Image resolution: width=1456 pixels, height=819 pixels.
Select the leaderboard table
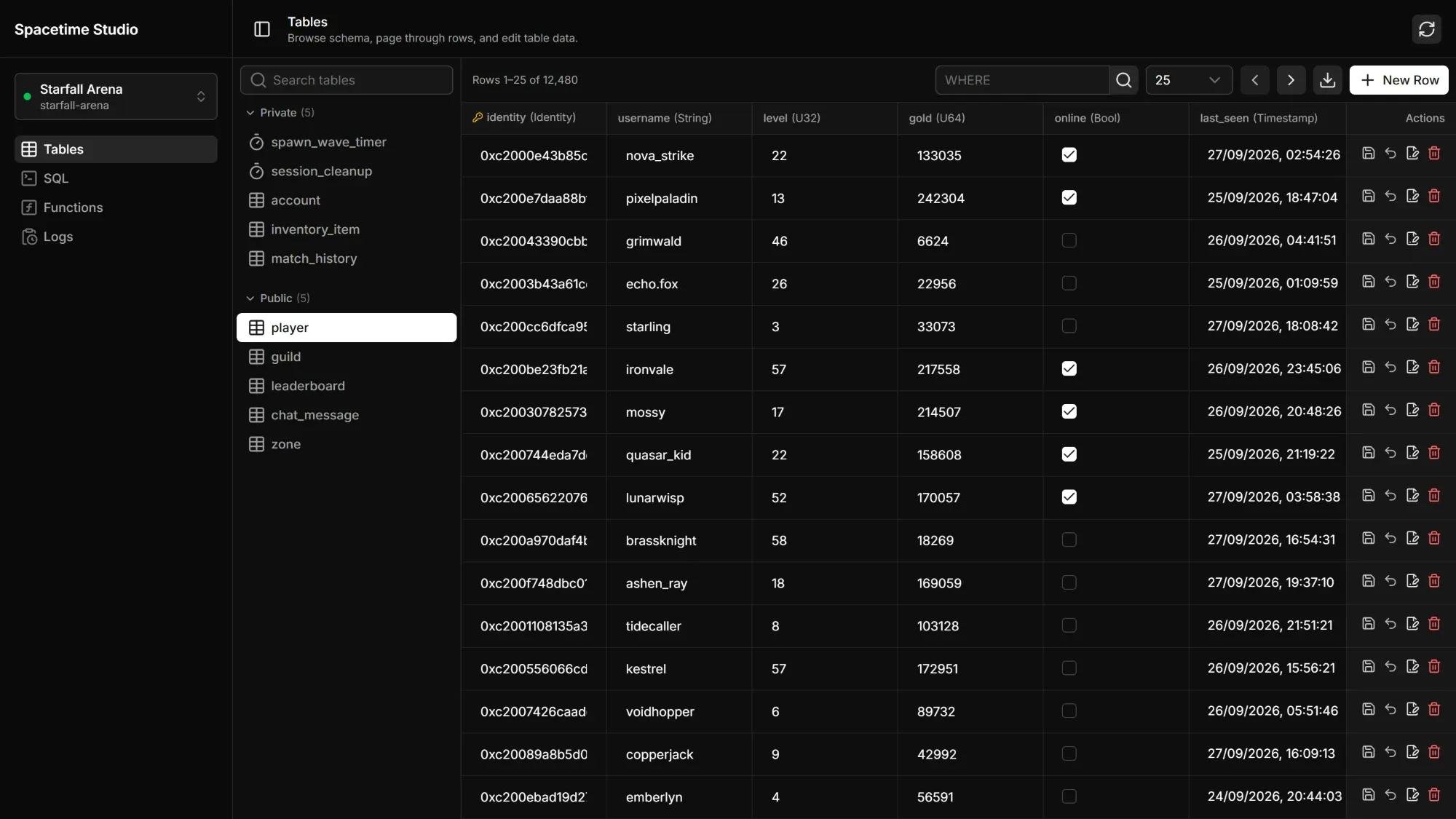point(347,386)
